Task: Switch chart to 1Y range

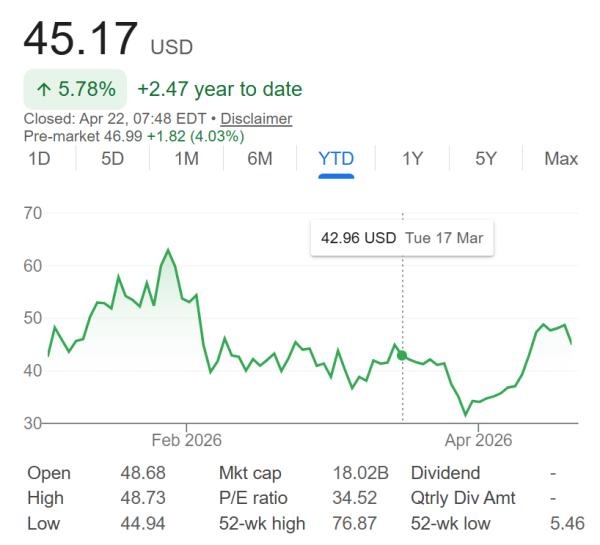Action: click(x=411, y=158)
